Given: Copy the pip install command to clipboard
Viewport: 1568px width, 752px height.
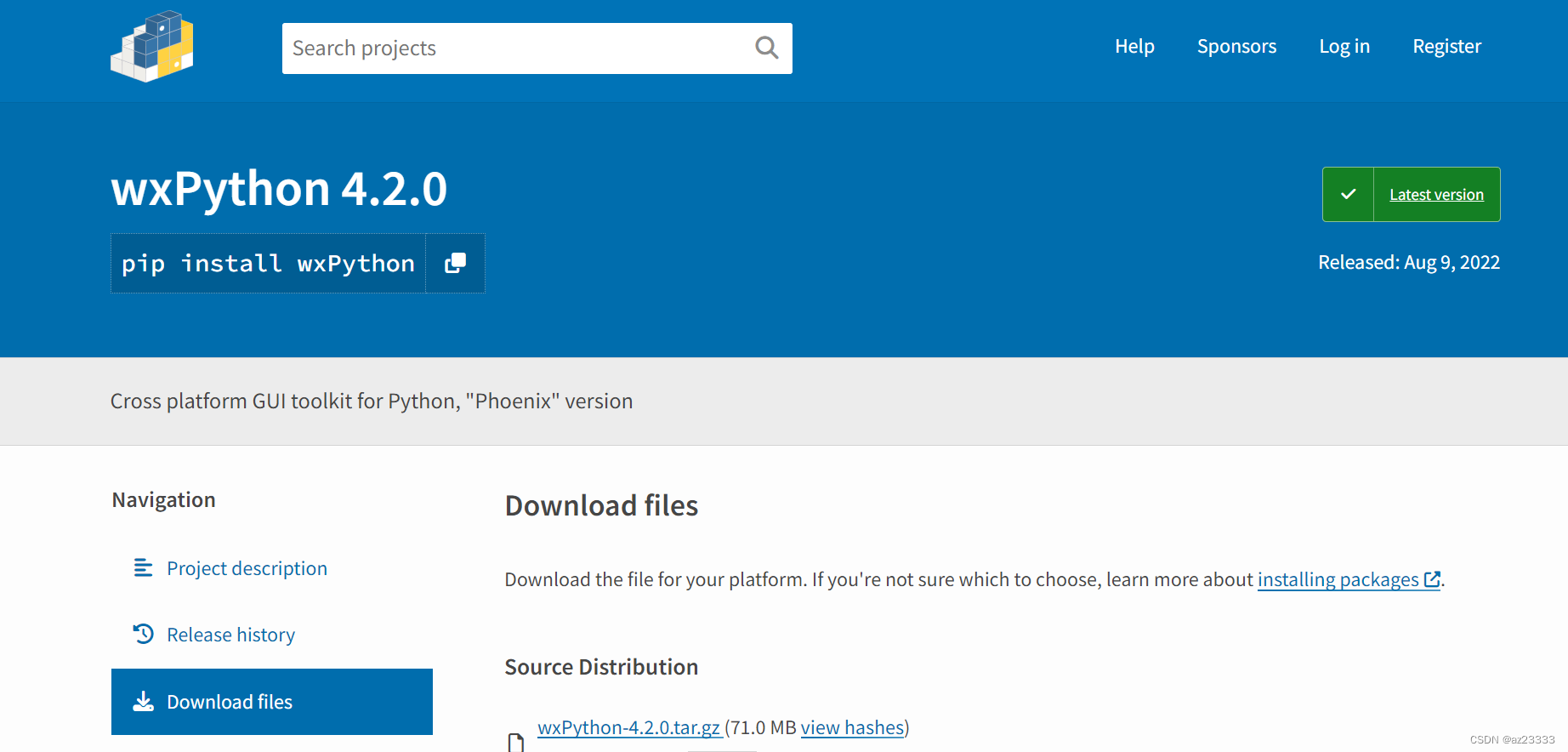Looking at the screenshot, I should coord(455,264).
